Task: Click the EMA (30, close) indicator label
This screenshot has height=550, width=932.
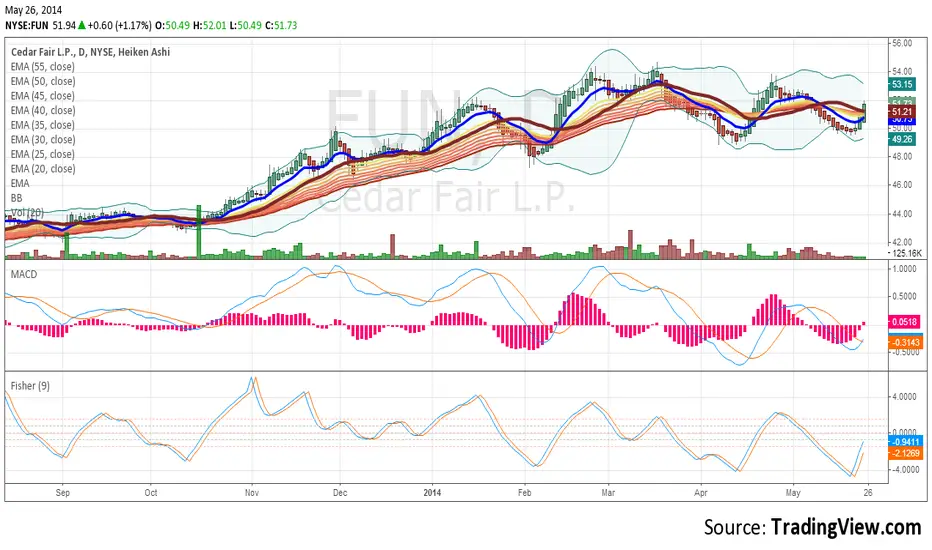Action: pos(43,140)
